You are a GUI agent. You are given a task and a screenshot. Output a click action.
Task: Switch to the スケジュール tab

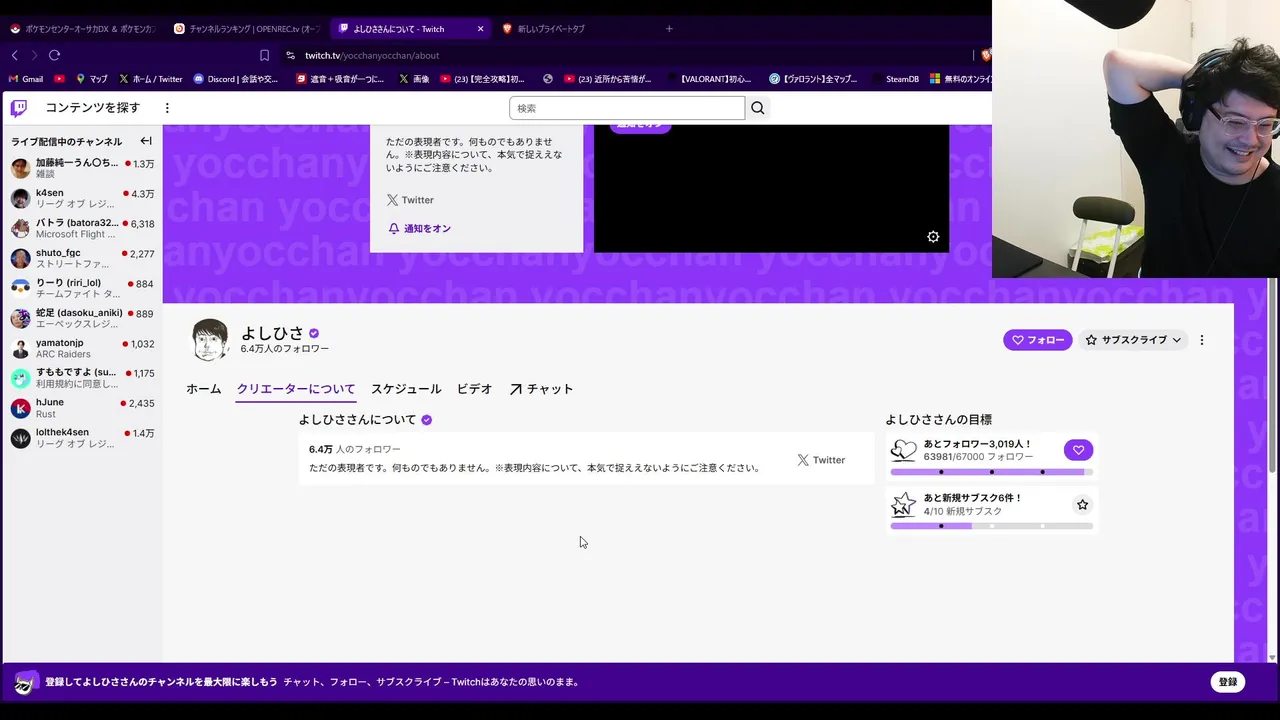click(406, 389)
